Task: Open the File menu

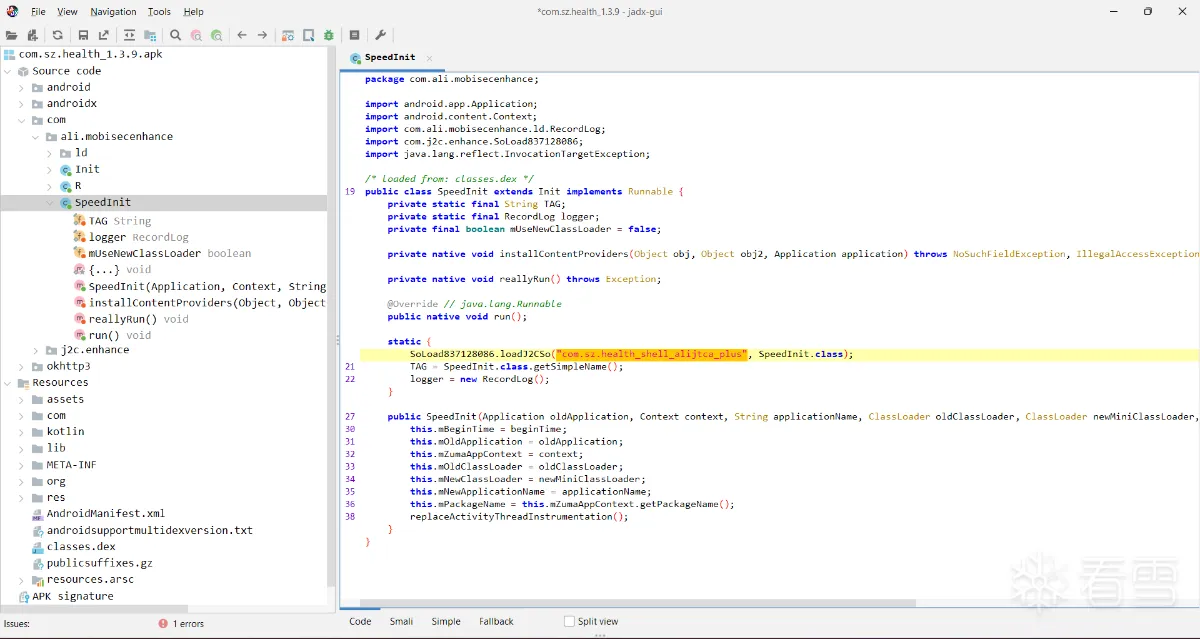Action: click(38, 12)
